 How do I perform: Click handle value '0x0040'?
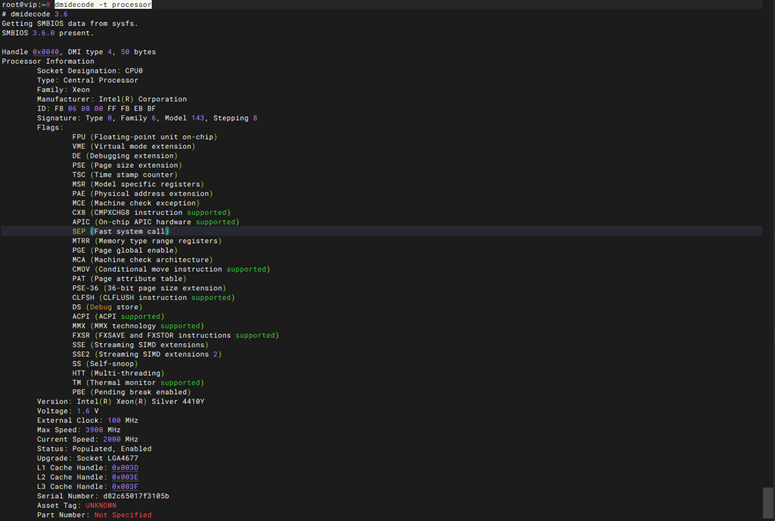click(x=45, y=52)
